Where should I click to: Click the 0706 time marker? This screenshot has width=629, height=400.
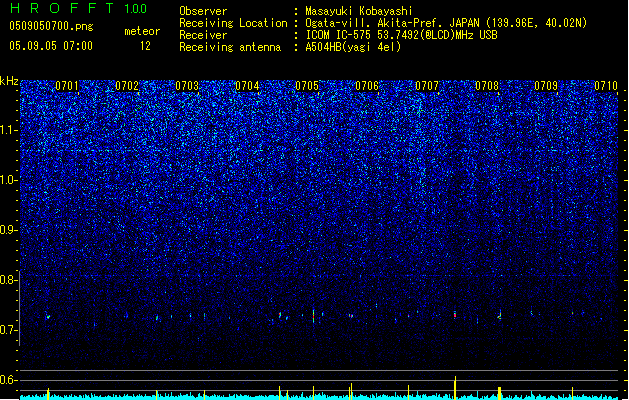coord(367,86)
